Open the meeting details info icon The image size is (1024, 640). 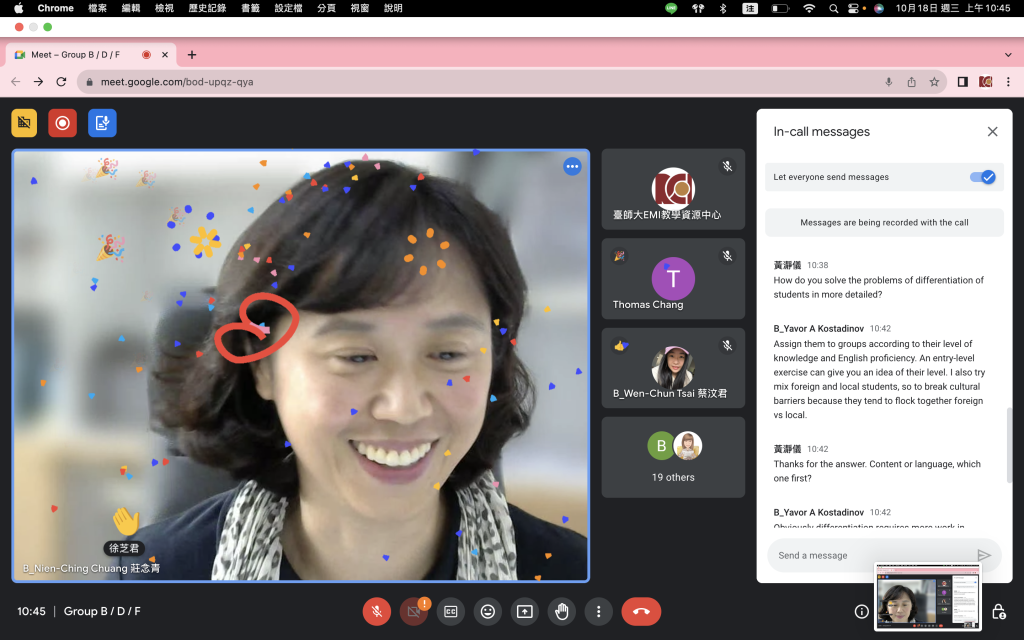861,611
